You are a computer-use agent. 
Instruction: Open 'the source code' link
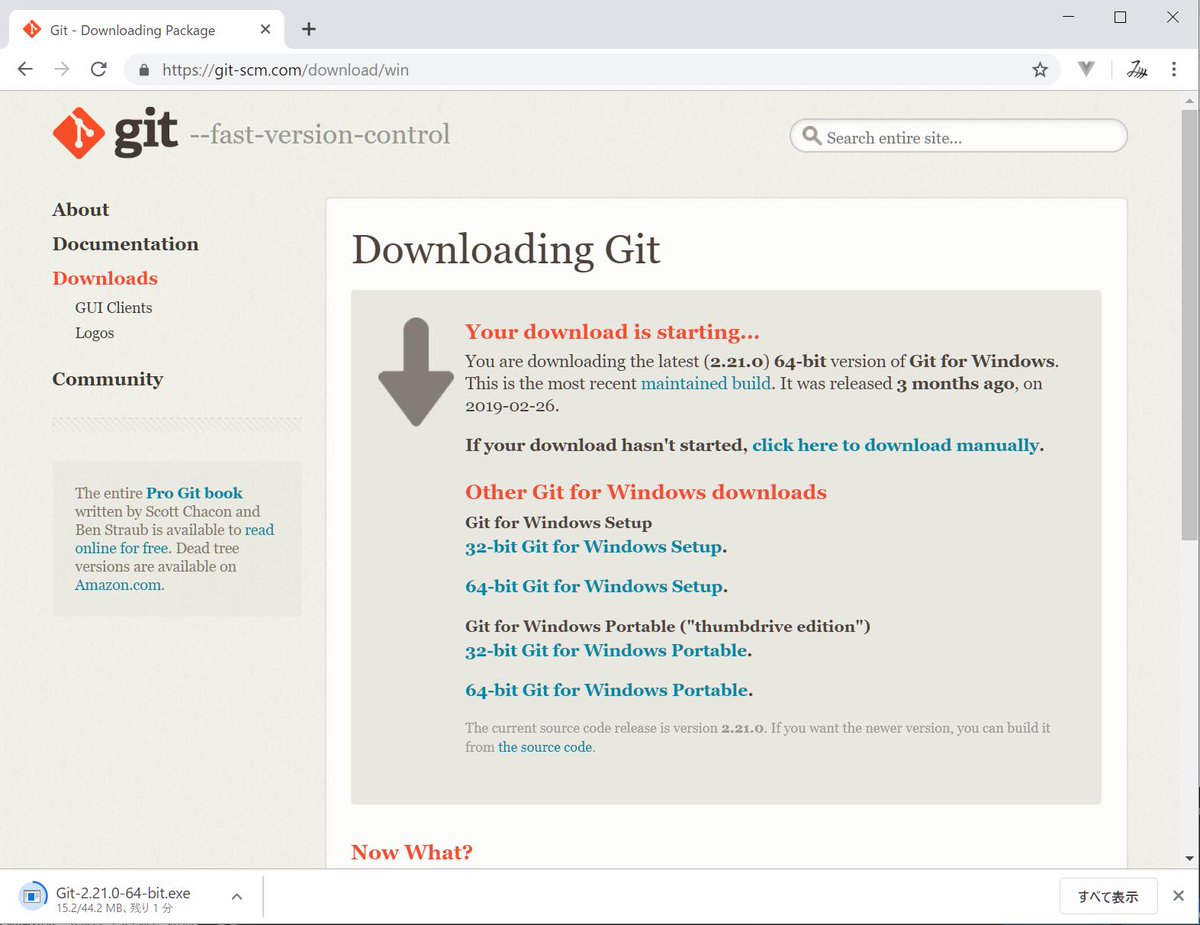(545, 747)
